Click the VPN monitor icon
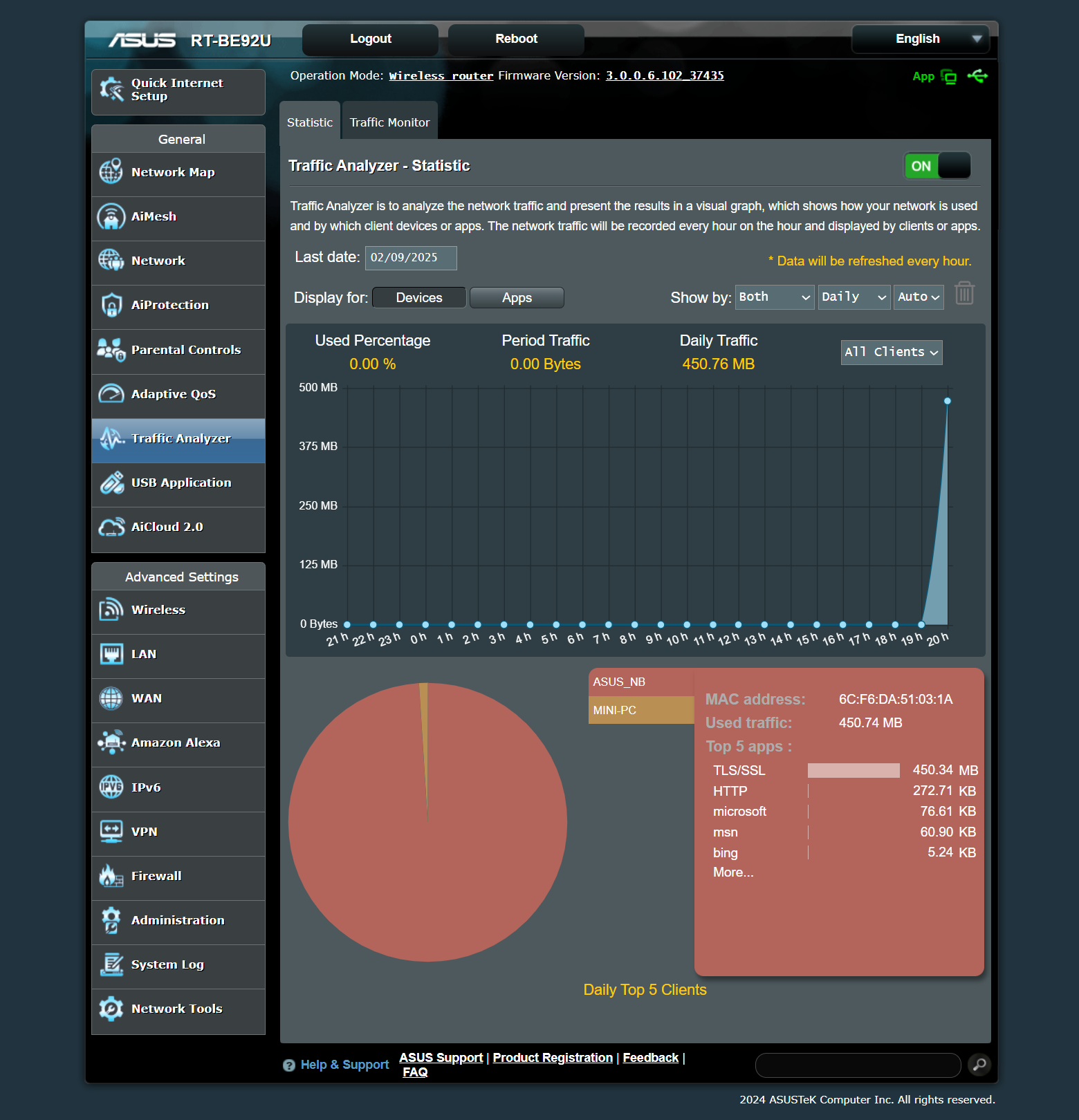 tap(111, 832)
